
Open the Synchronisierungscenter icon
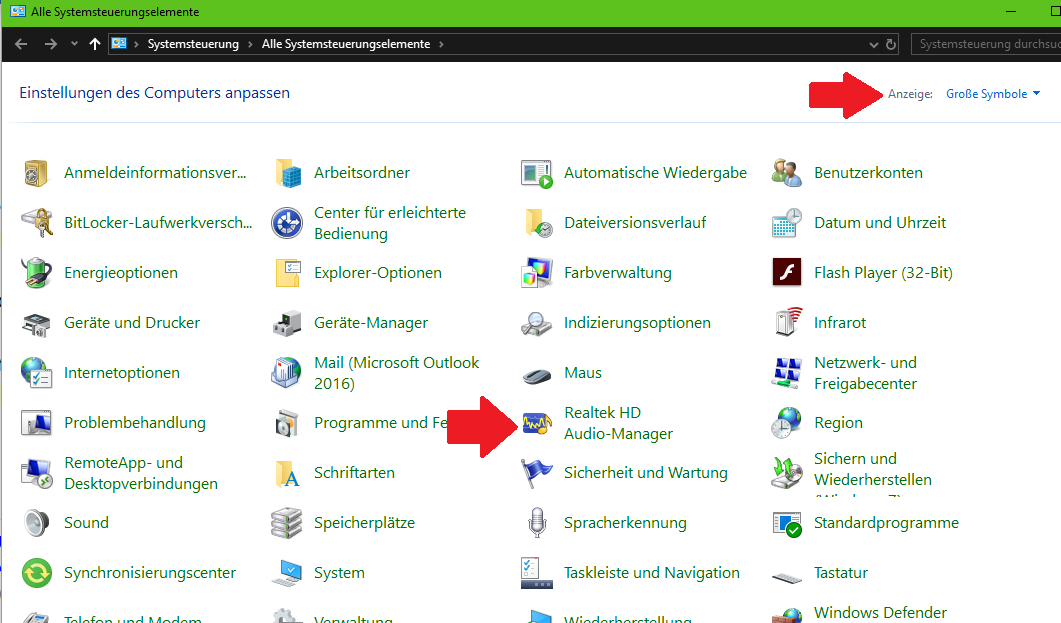[148, 572]
